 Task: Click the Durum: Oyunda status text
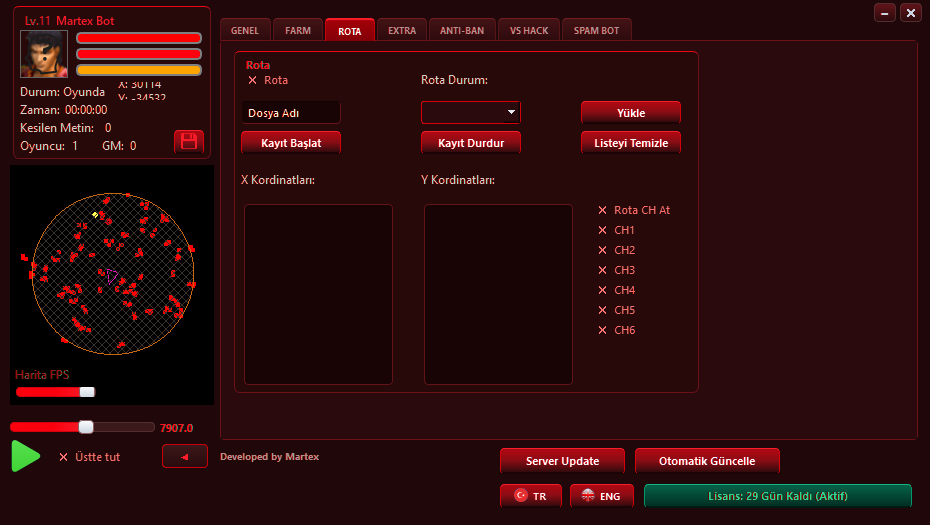point(62,92)
